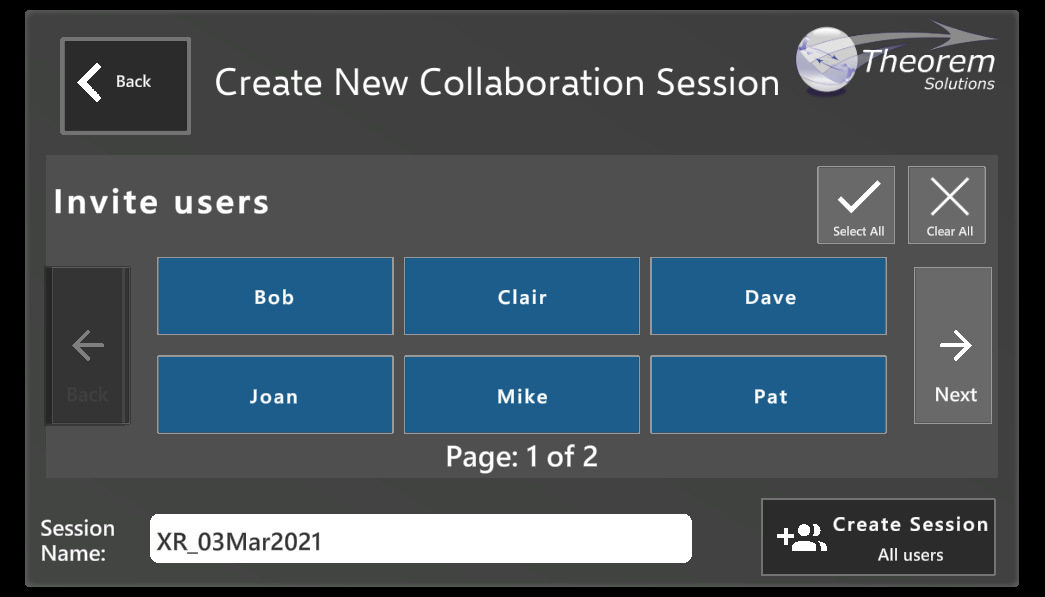Invite Dave to the session
The height and width of the screenshot is (597, 1045).
[x=769, y=297]
